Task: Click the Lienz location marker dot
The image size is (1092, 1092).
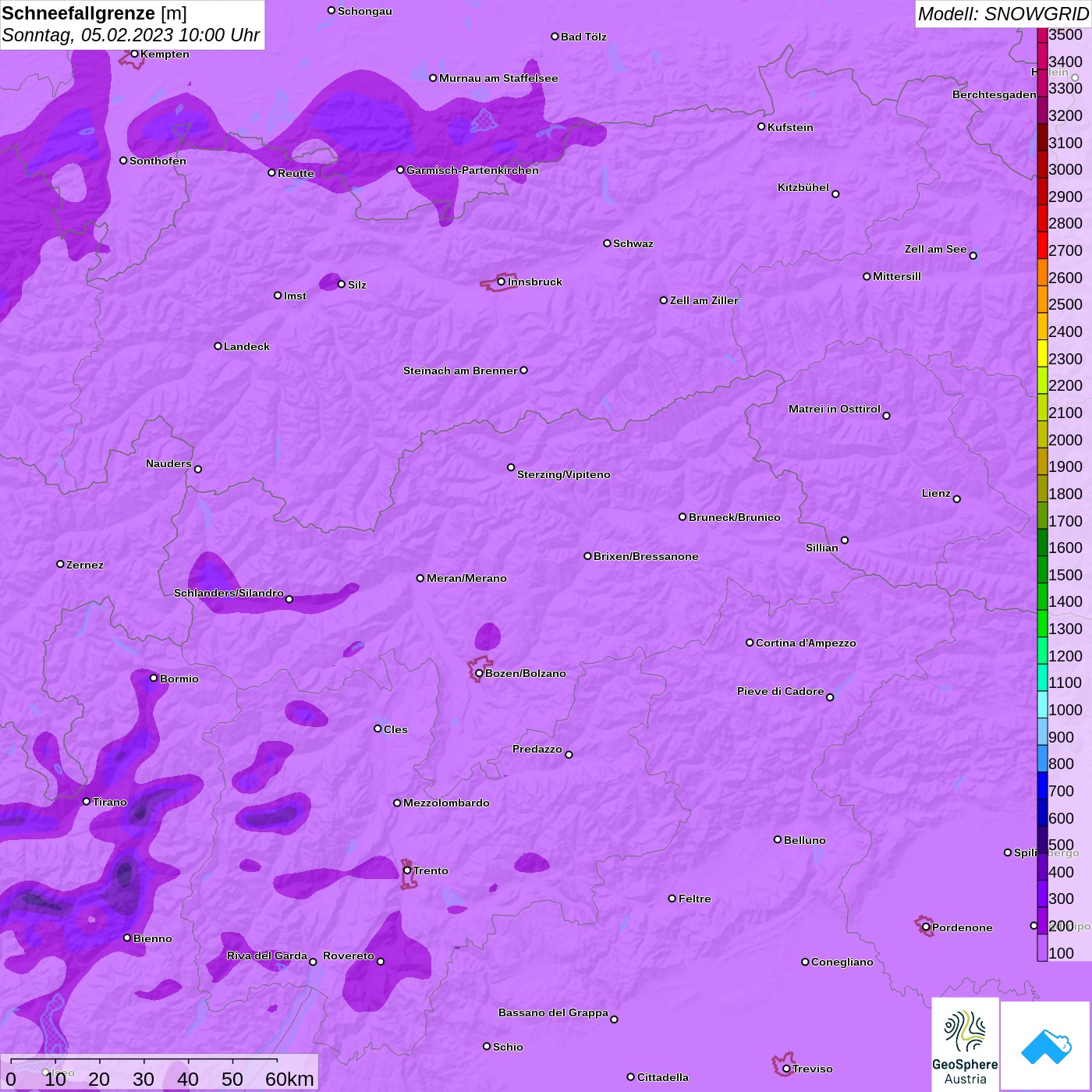Action: point(957,499)
